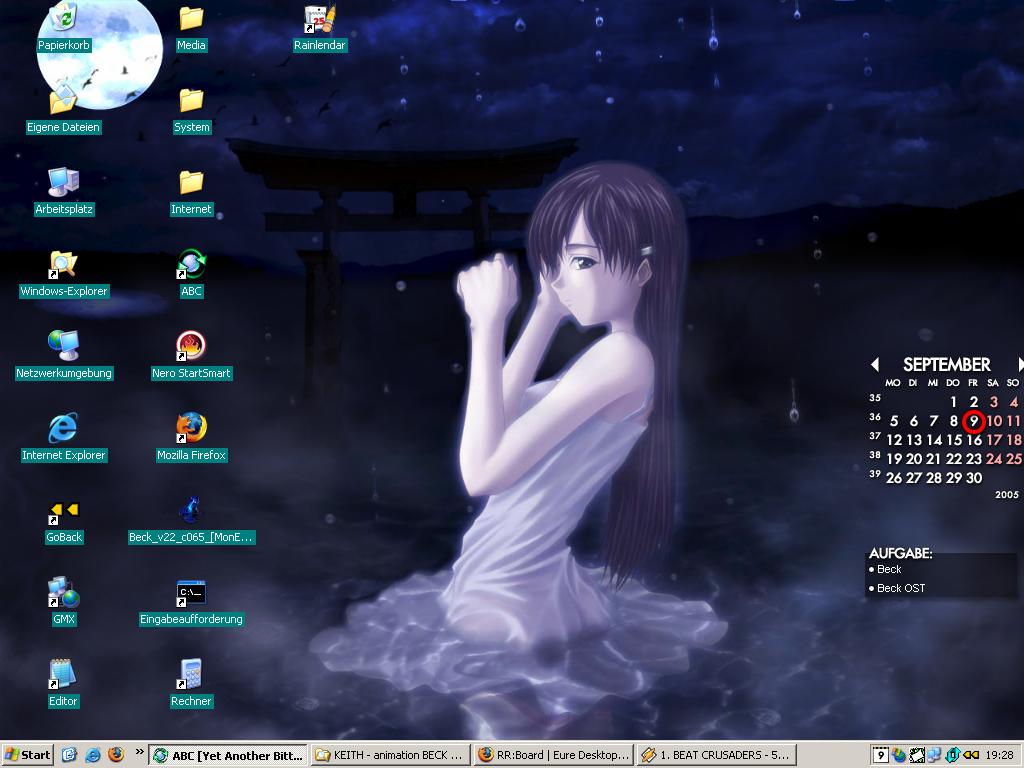
Task: Select September 16 in the calendar
Action: 974,440
